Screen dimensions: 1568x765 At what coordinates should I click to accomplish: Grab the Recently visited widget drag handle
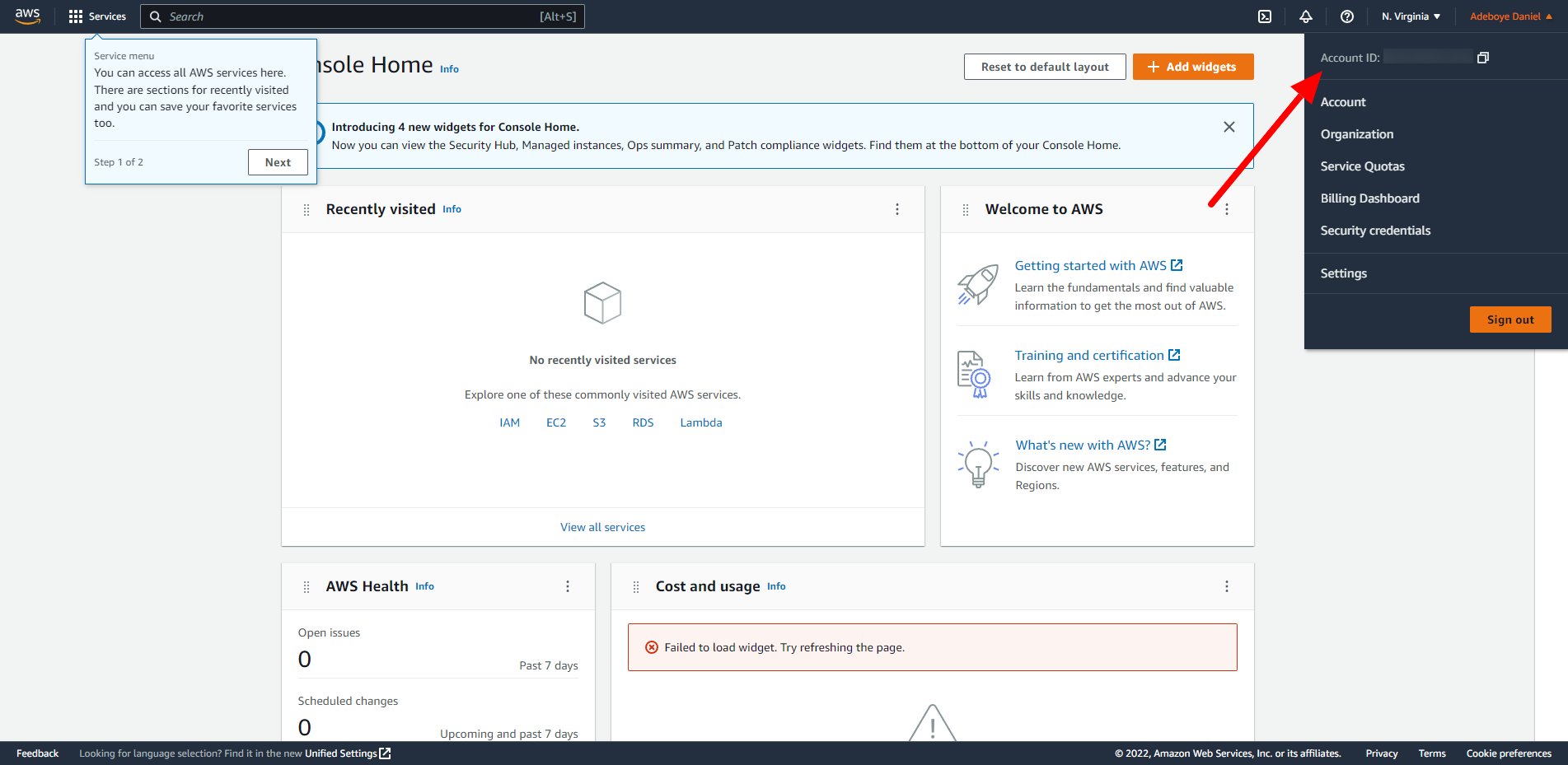(307, 210)
